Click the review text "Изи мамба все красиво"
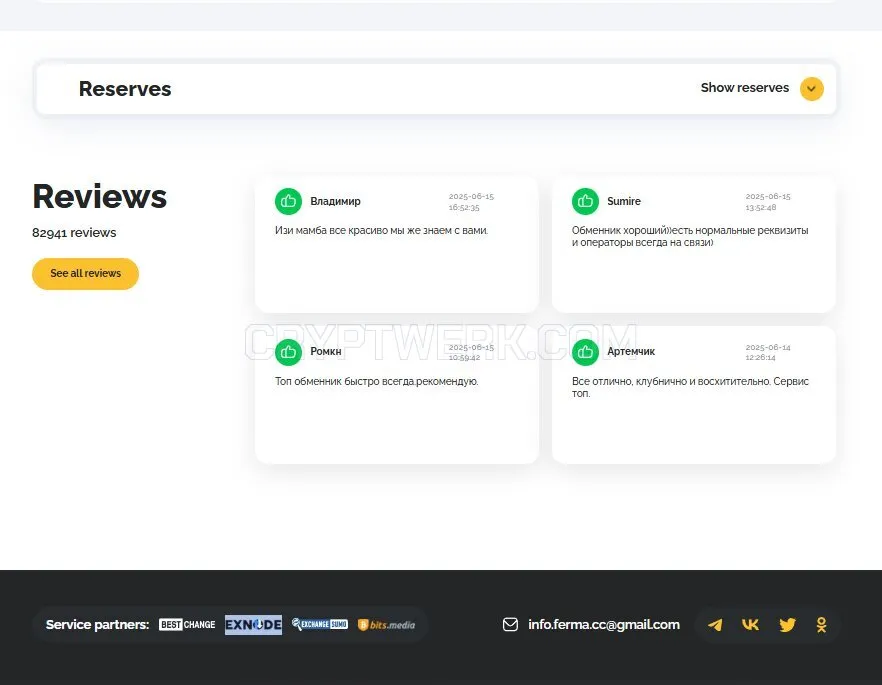The width and height of the screenshot is (882, 685). click(x=381, y=231)
